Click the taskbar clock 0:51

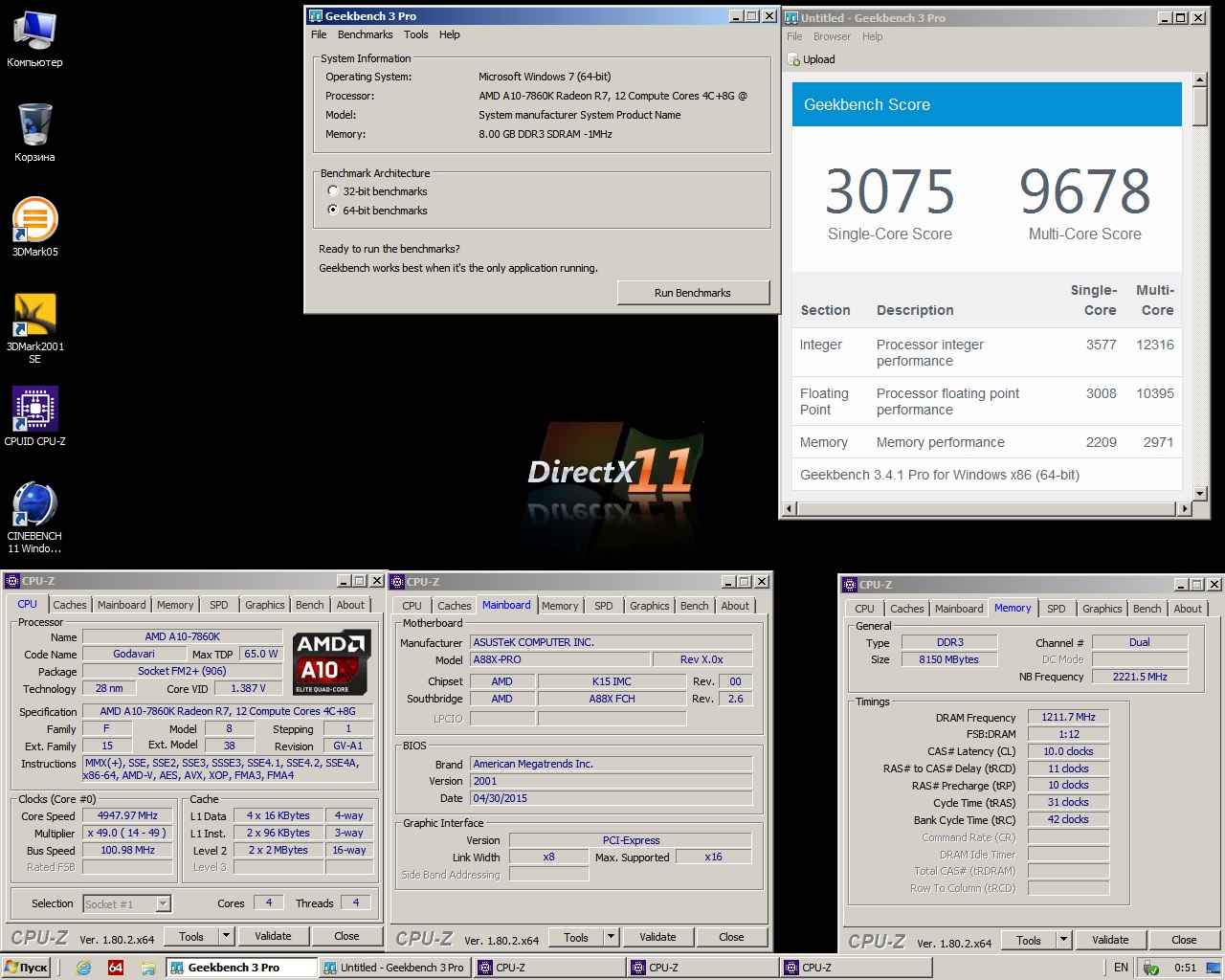coord(1185,968)
